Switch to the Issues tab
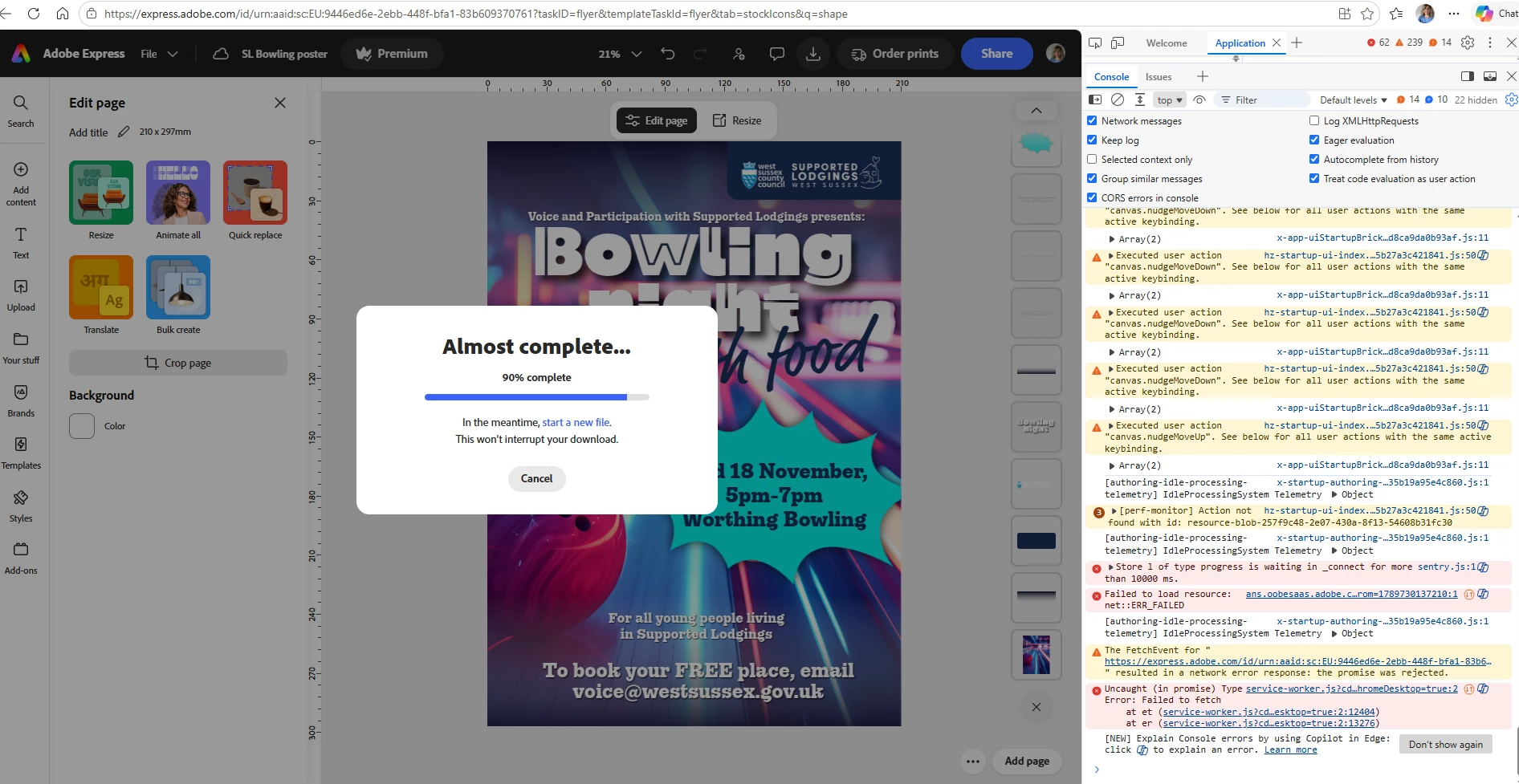1519x784 pixels. [x=1159, y=77]
